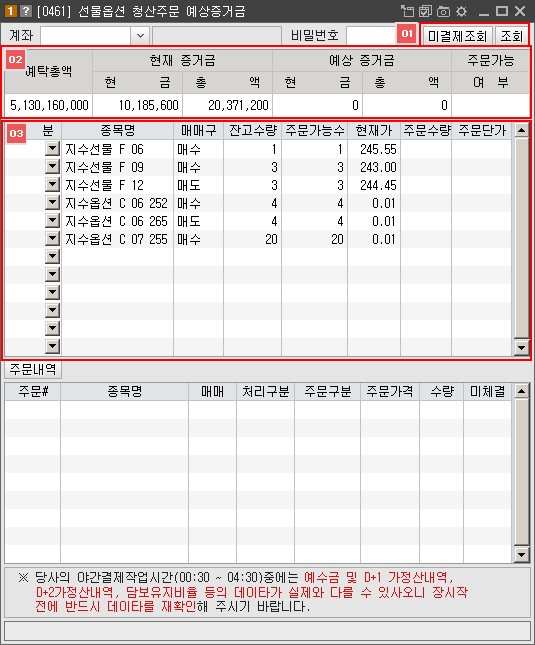
Task: Click up arrow of positions table scrollbar
Action: point(521,130)
